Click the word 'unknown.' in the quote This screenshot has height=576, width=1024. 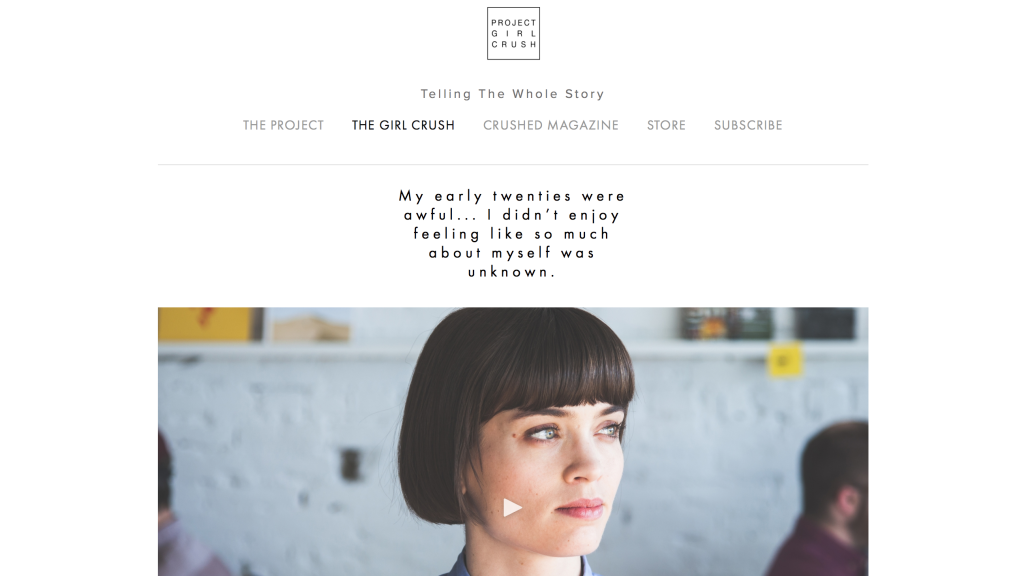512,272
